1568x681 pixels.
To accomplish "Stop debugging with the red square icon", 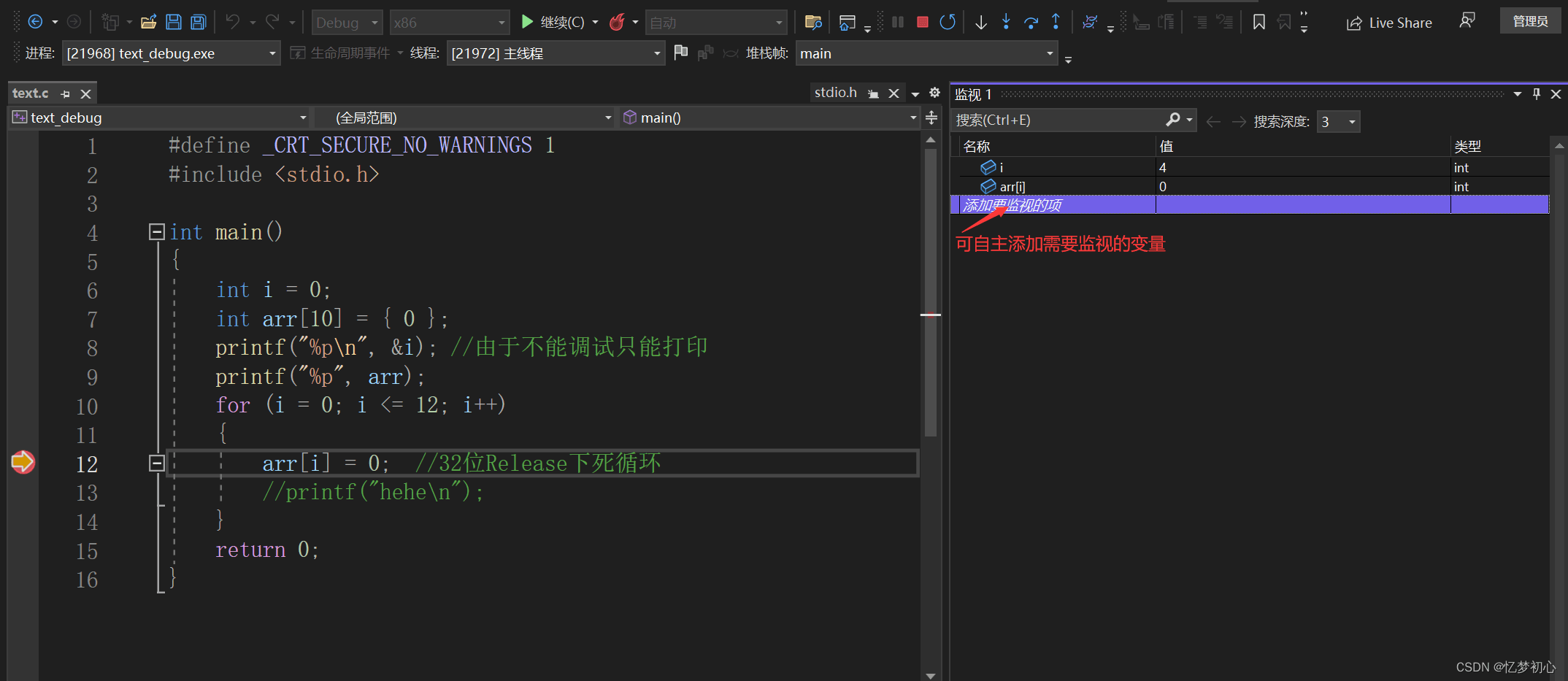I will click(x=923, y=22).
